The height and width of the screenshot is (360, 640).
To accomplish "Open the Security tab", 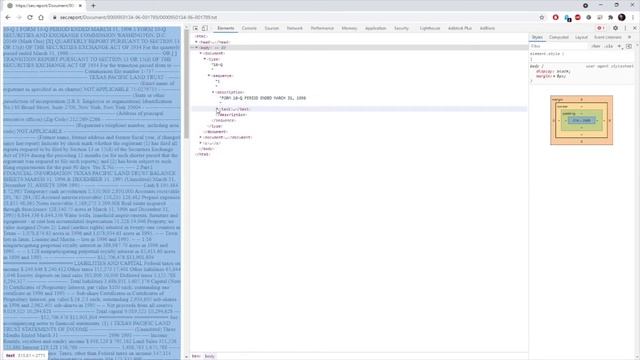I will pyautogui.click(x=401, y=28).
